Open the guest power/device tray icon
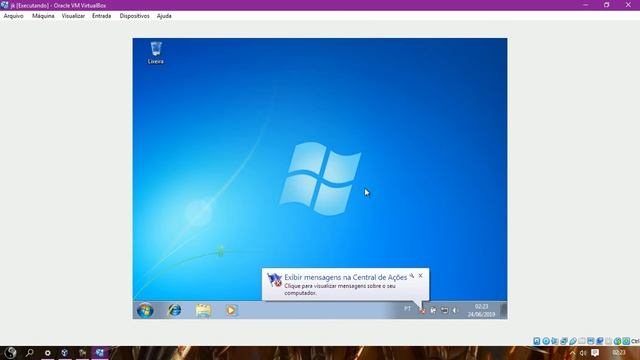This screenshot has width=640, height=360. pos(433,311)
